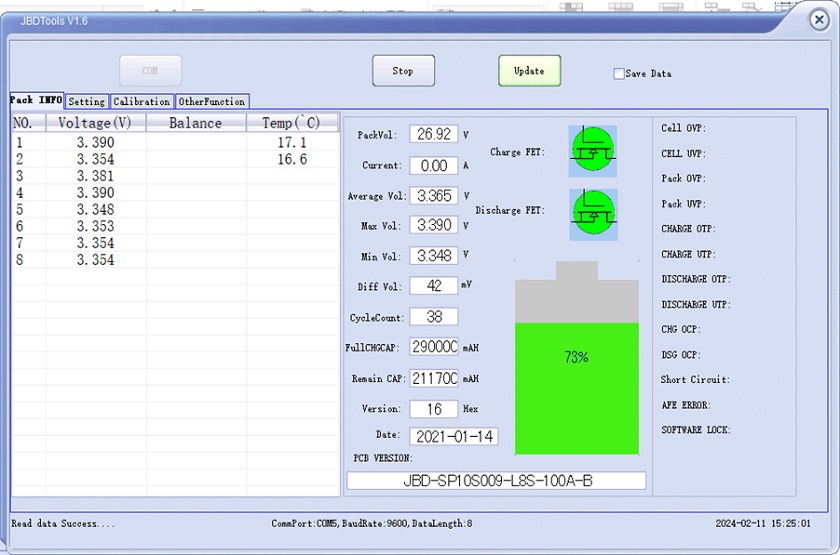This screenshot has height=555, width=840.
Task: Click temperature value 16.6
Action: coord(292,159)
